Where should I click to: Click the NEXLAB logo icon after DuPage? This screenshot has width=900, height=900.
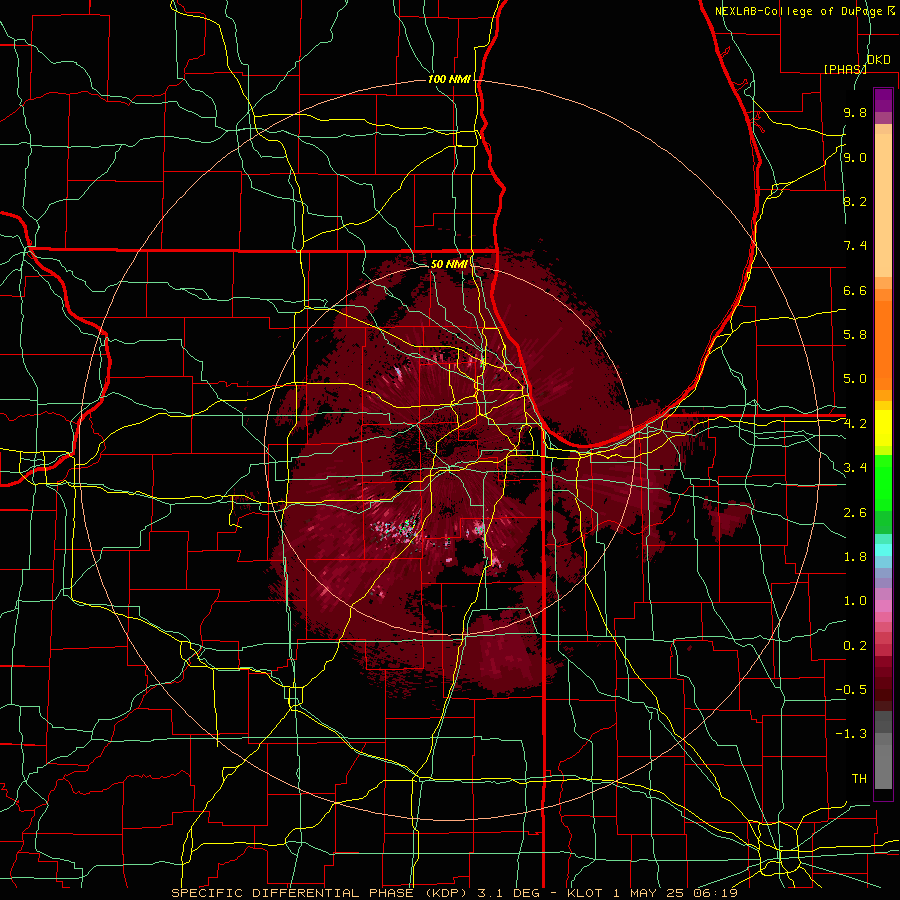tap(891, 10)
